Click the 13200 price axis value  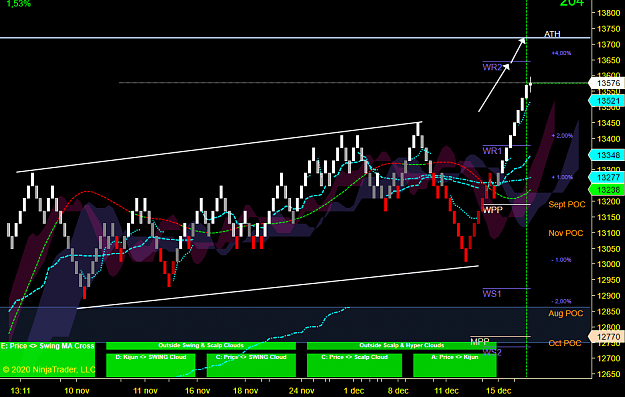(608, 202)
